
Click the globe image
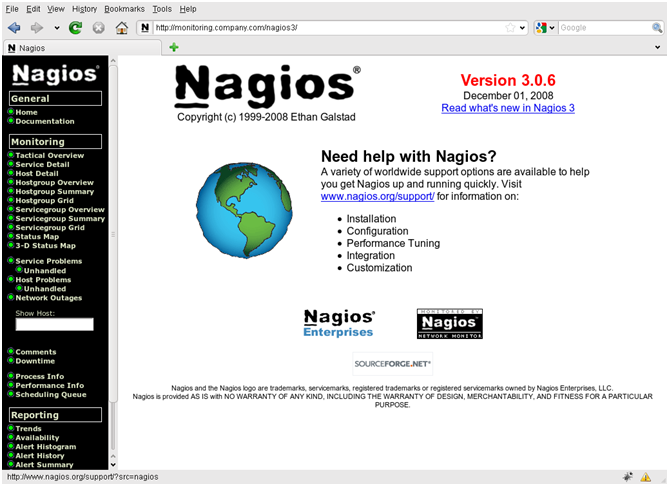pyautogui.click(x=244, y=210)
